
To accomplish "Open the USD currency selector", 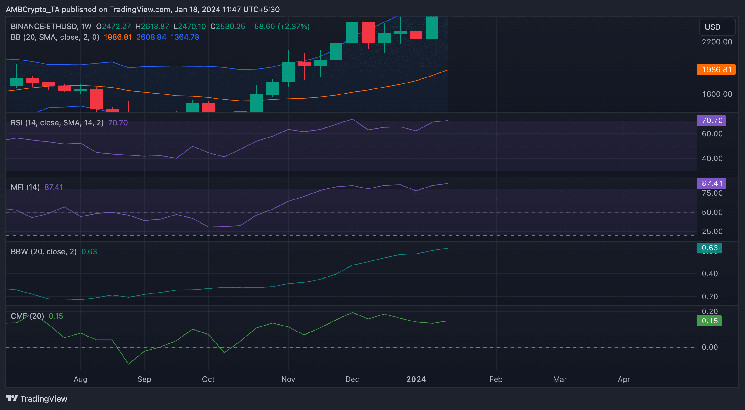I will [712, 26].
